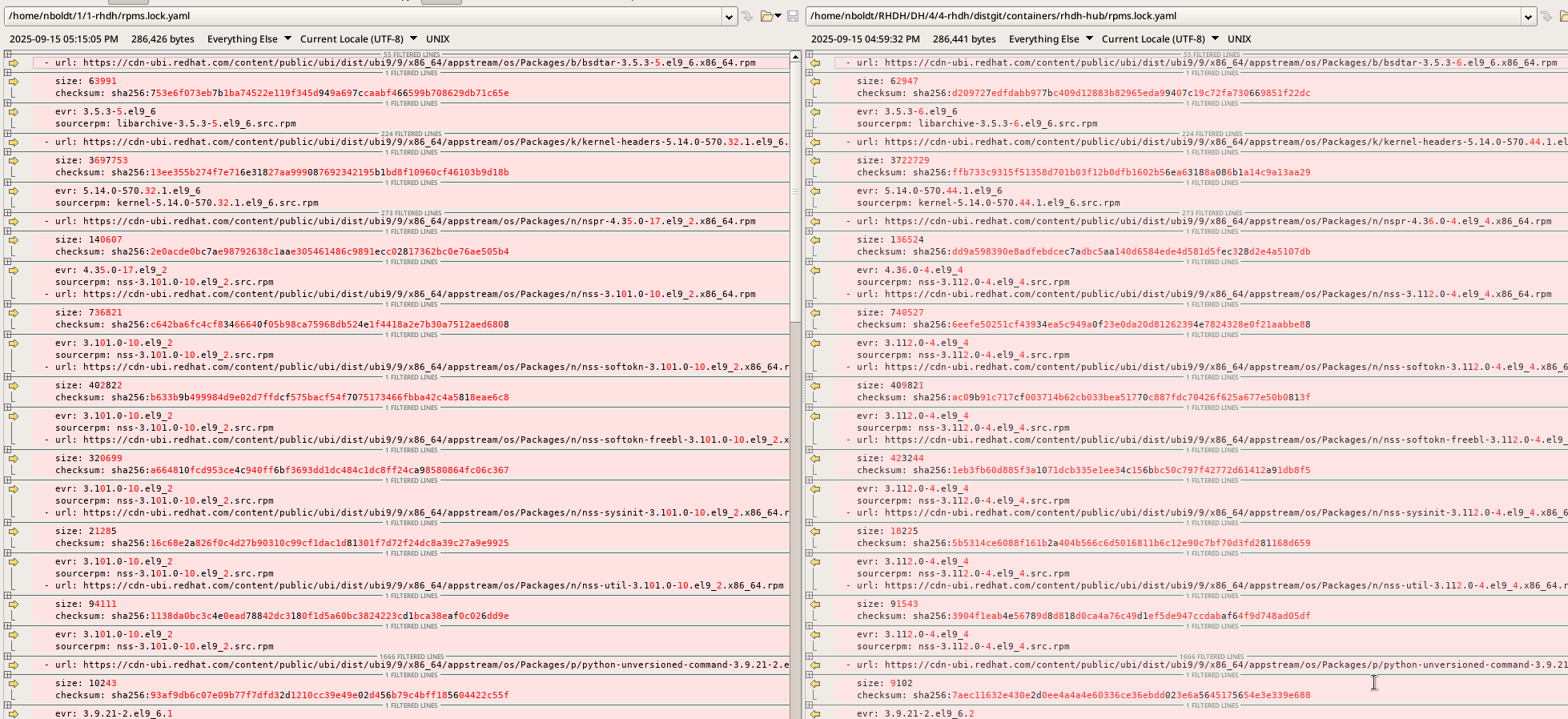The height and width of the screenshot is (719, 1568).
Task: Open the right file path history dropdown
Action: pyautogui.click(x=1527, y=16)
